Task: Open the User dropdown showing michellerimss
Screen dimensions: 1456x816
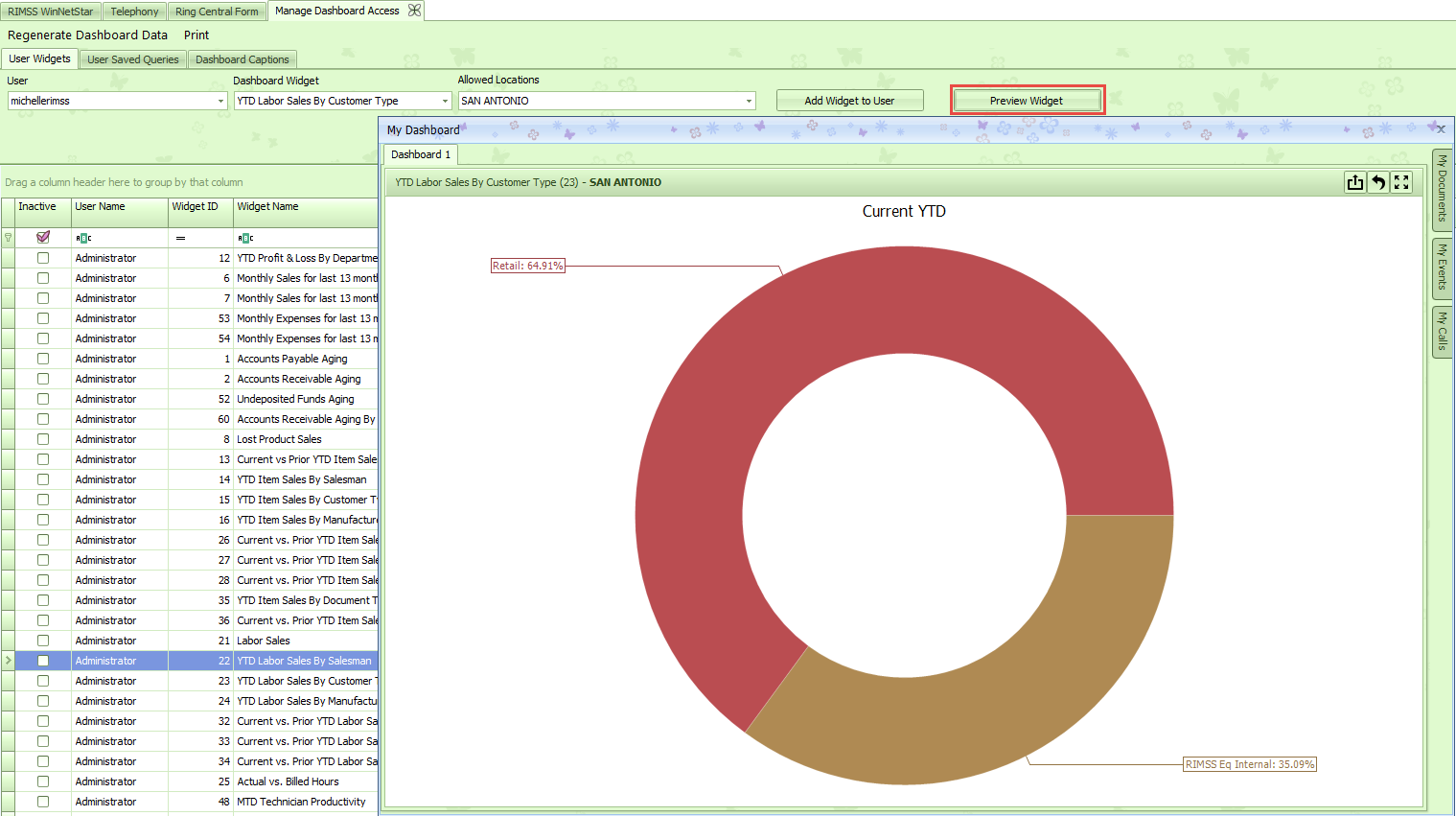Action: [220, 101]
